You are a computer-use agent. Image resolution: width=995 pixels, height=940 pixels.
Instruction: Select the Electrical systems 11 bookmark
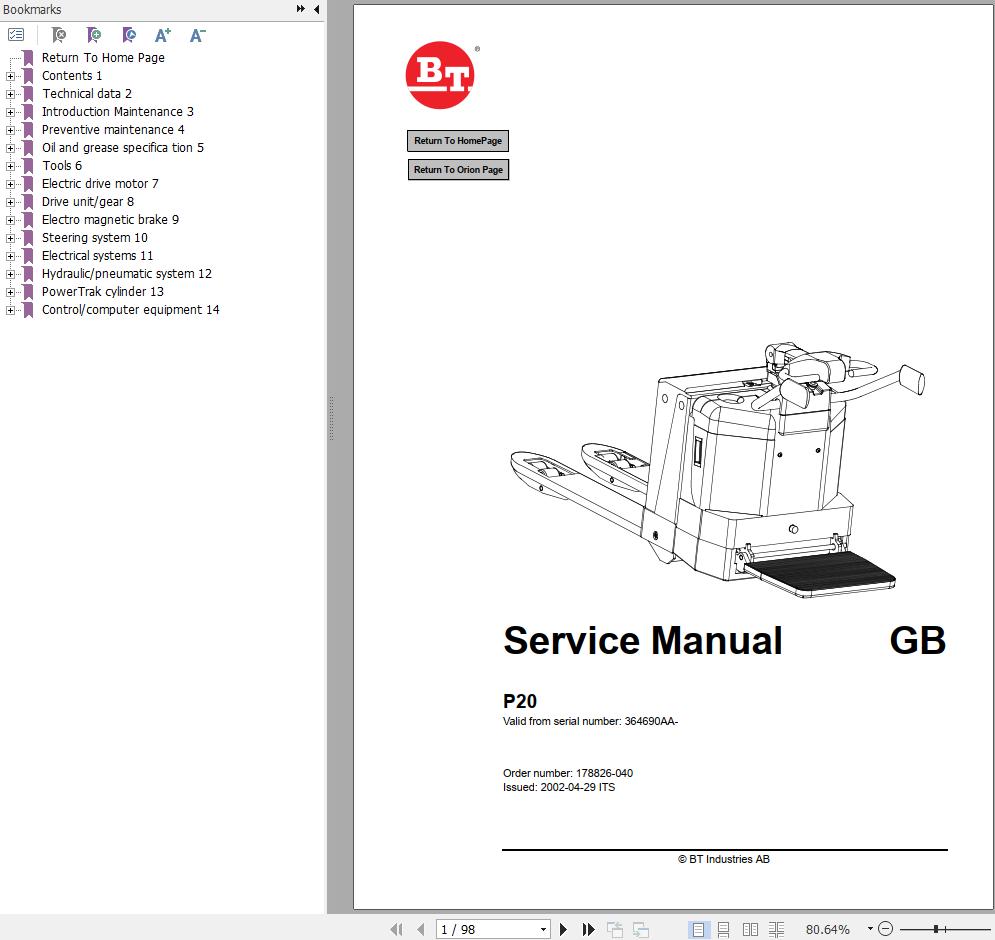pos(97,256)
